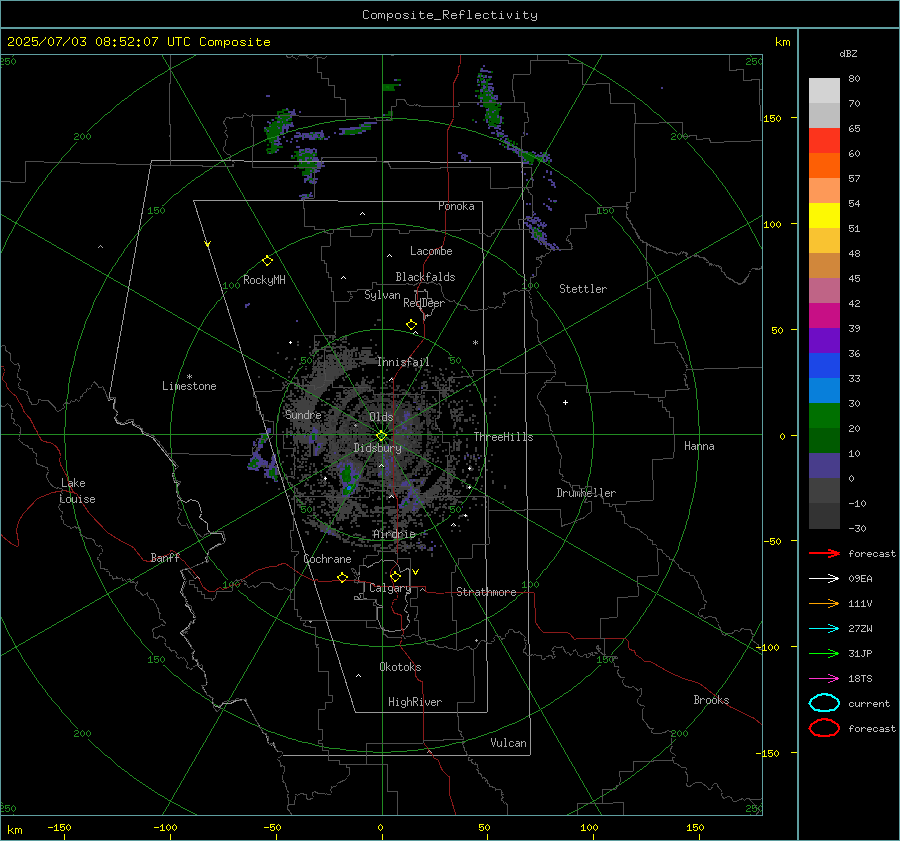Click the cyan 27ZW arrow icon
900x841 pixels.
(824, 629)
